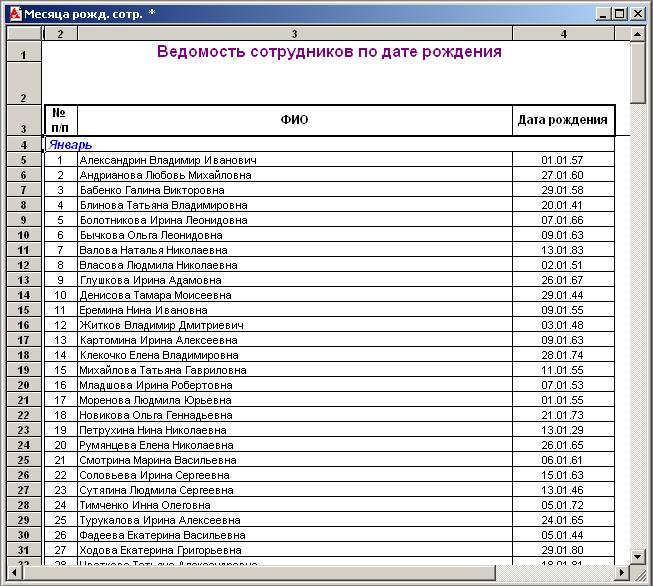Click the № п/п heading cell
Image resolution: width=653 pixels, height=586 pixels.
60,120
